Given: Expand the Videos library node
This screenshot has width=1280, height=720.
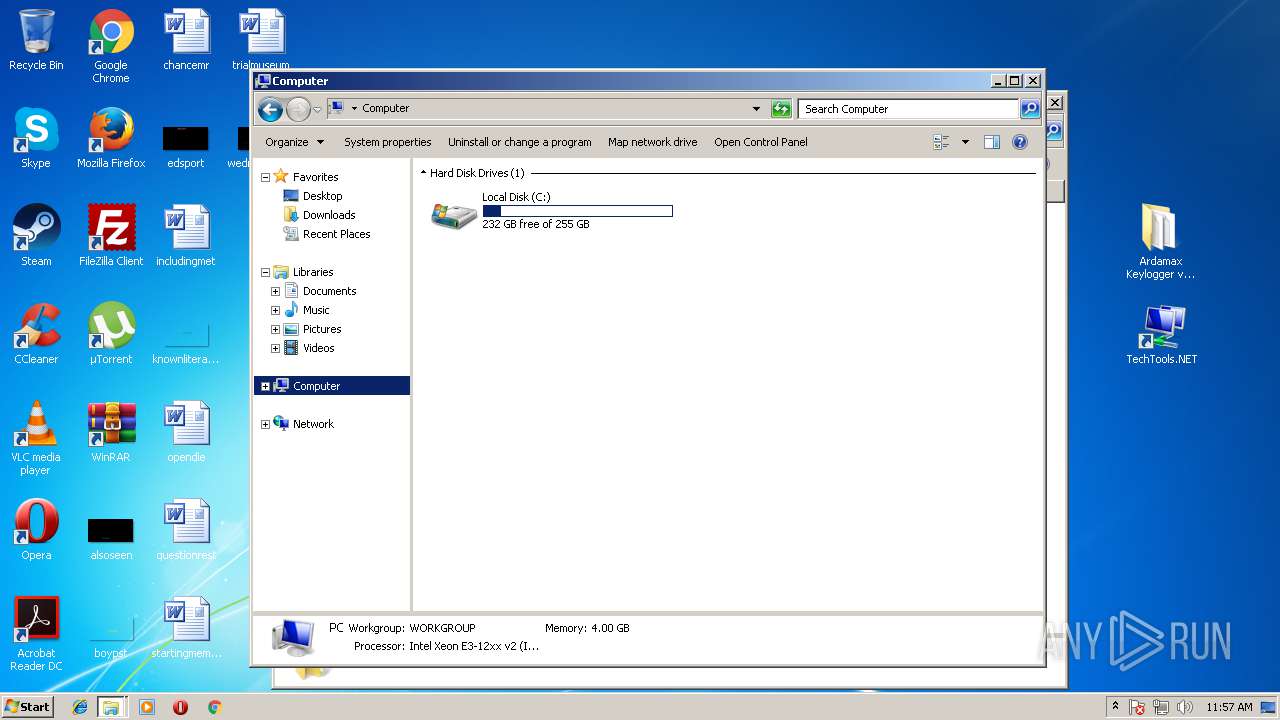Looking at the screenshot, I should coord(275,348).
